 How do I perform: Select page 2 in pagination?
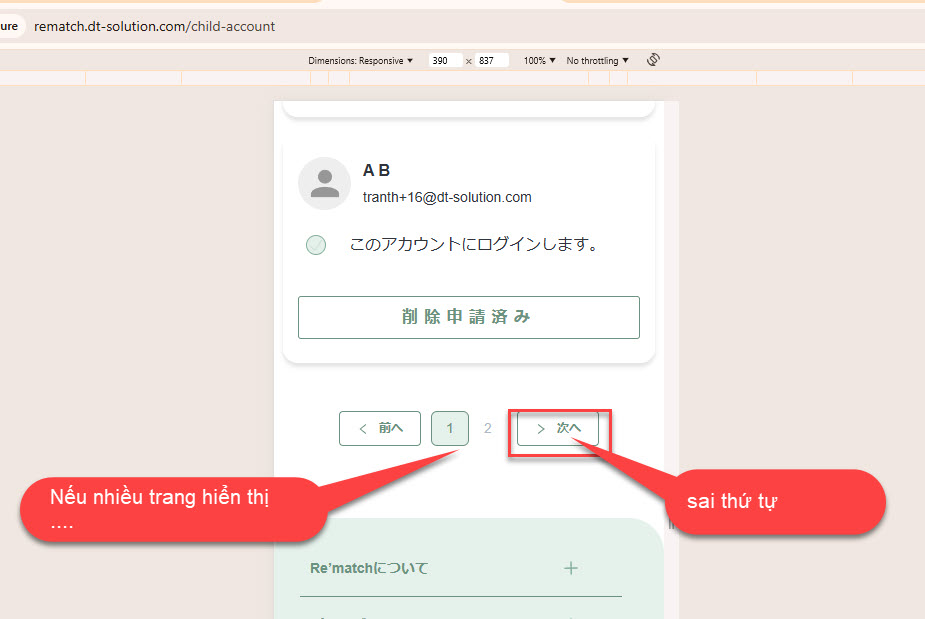pos(488,428)
